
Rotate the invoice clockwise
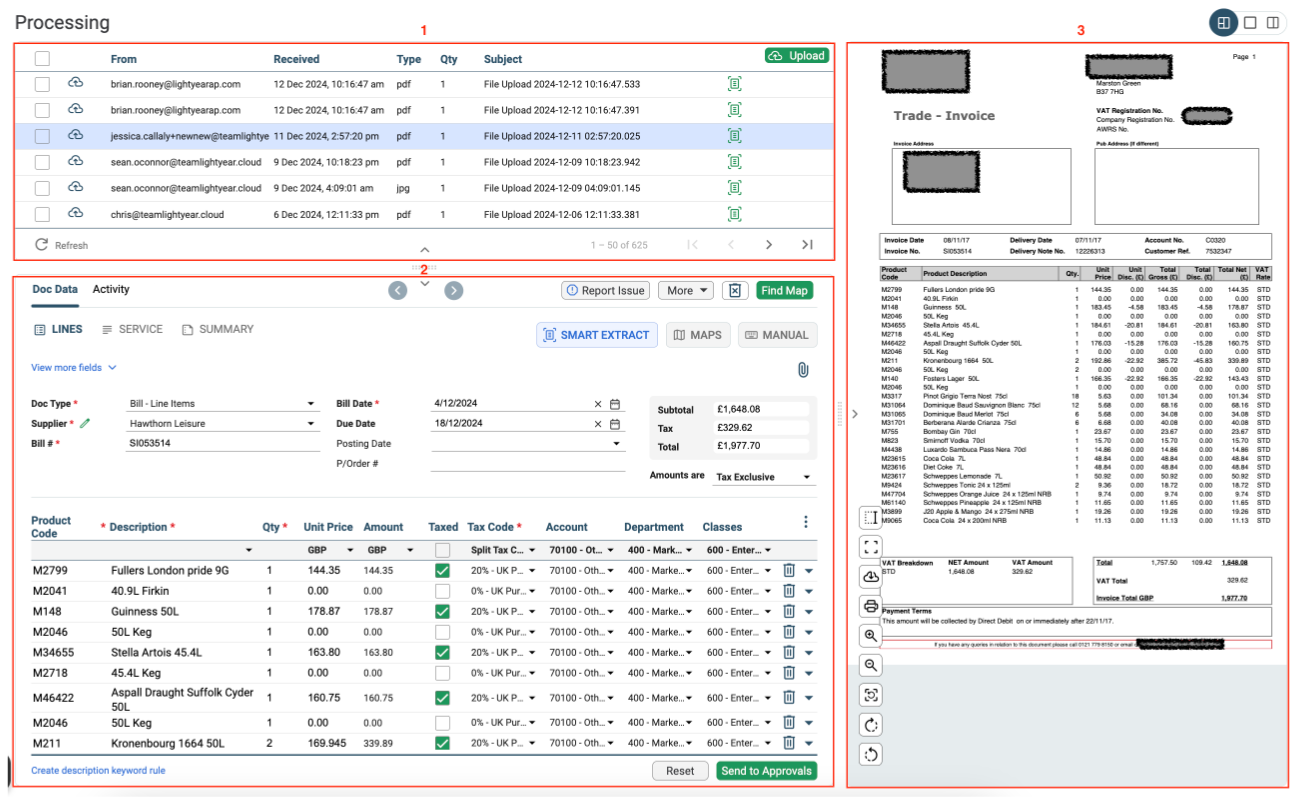[x=871, y=725]
